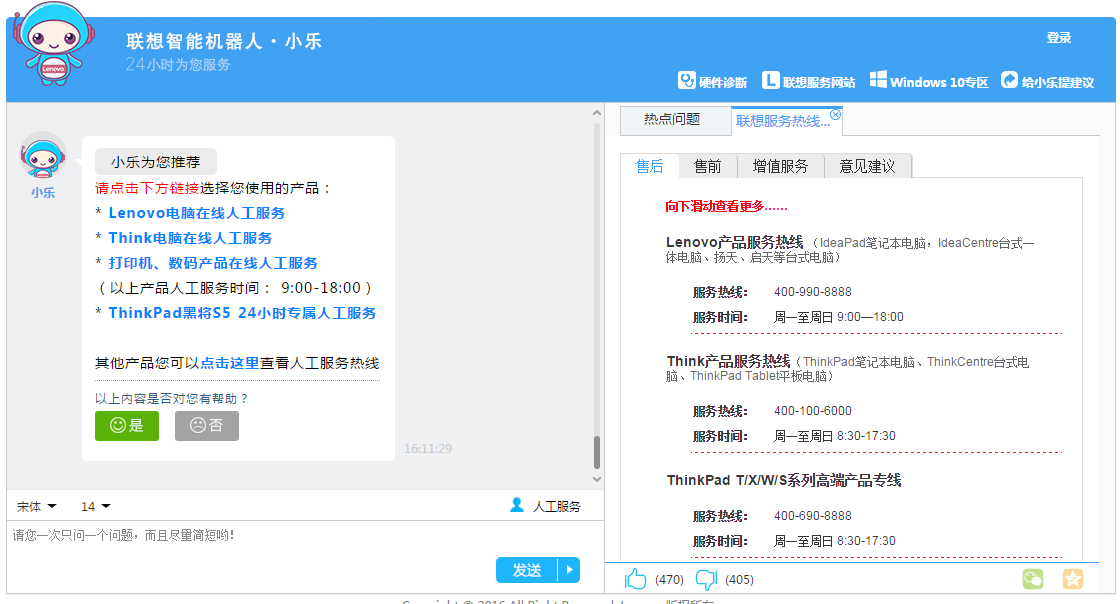
Task: Click the ThinkPad hotline number 400-690-8888
Action: [813, 515]
